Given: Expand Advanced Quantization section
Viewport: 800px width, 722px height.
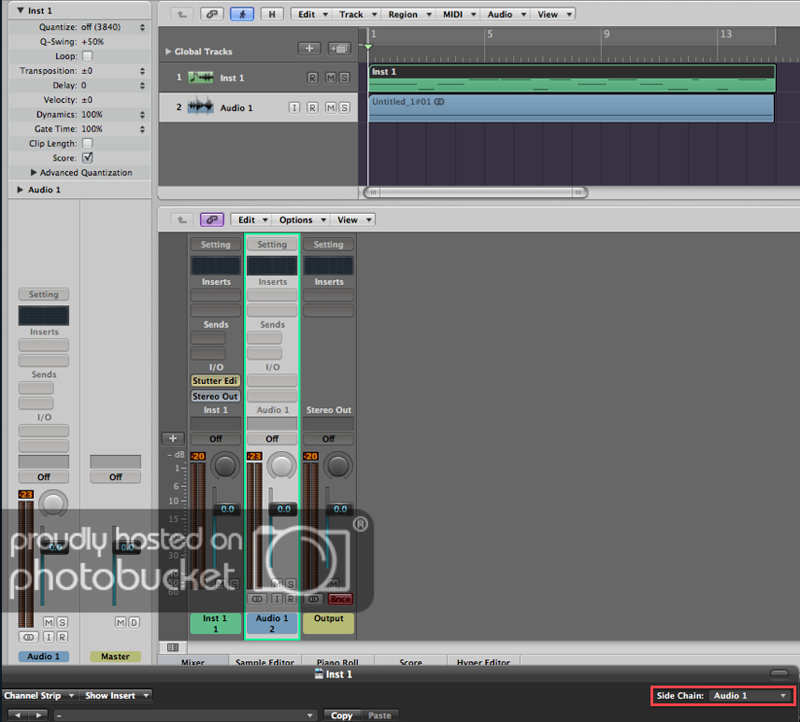Looking at the screenshot, I should click(x=35, y=173).
